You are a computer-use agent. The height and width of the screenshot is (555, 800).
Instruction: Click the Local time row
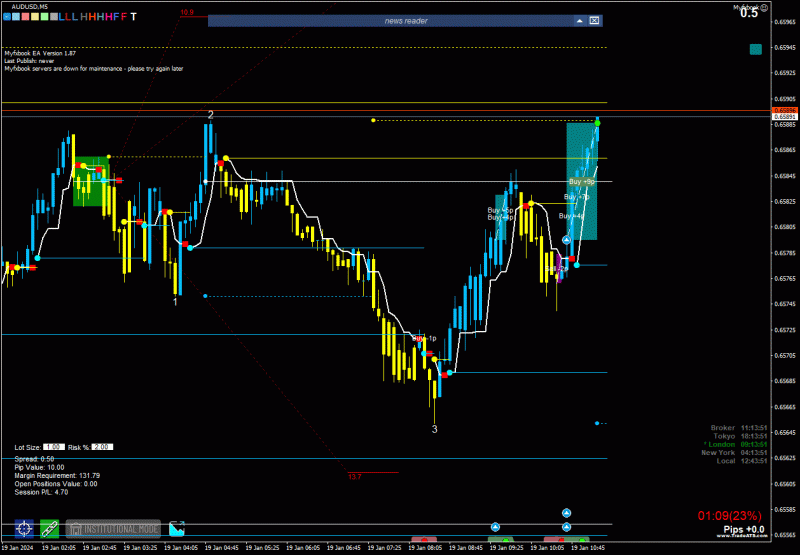(x=742, y=461)
